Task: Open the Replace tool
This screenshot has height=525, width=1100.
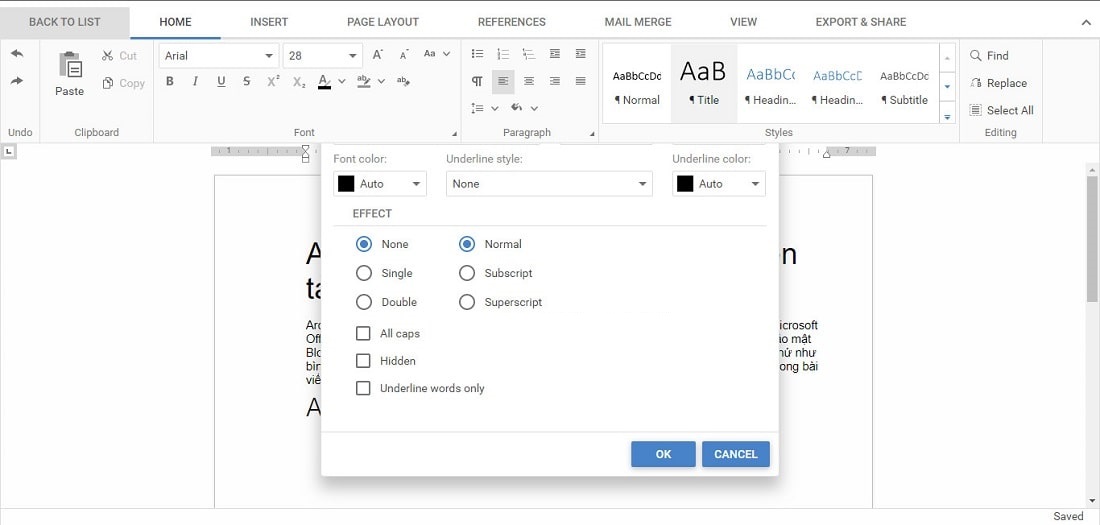Action: [x=998, y=83]
